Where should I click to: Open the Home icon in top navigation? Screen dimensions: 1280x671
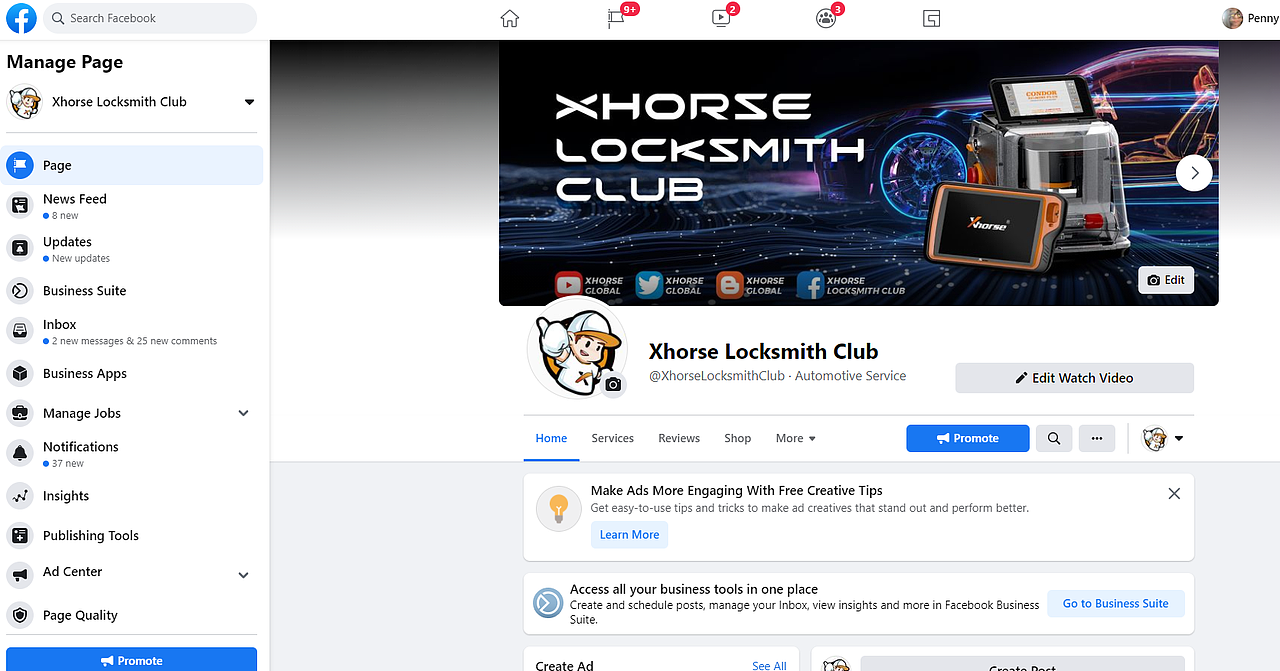pyautogui.click(x=510, y=18)
